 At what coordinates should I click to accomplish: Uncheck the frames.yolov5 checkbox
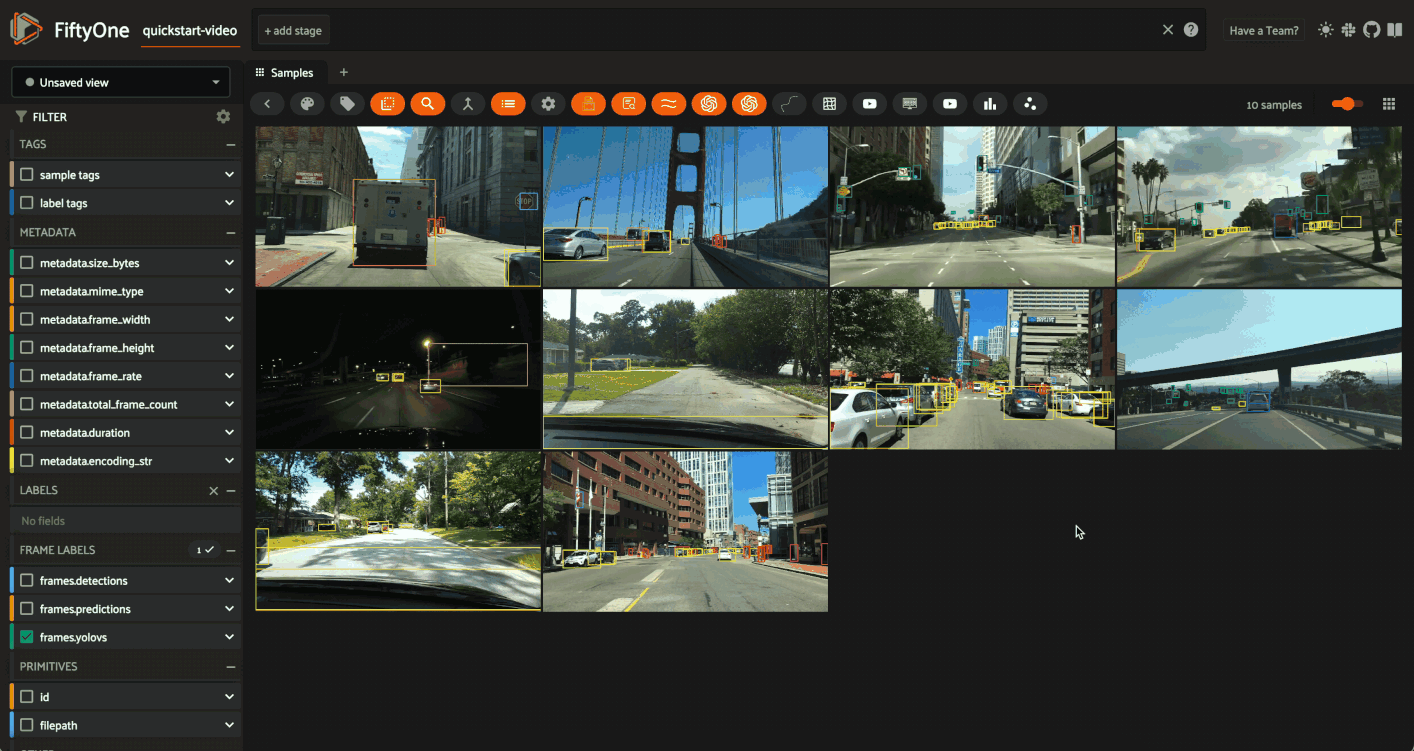pyautogui.click(x=27, y=637)
